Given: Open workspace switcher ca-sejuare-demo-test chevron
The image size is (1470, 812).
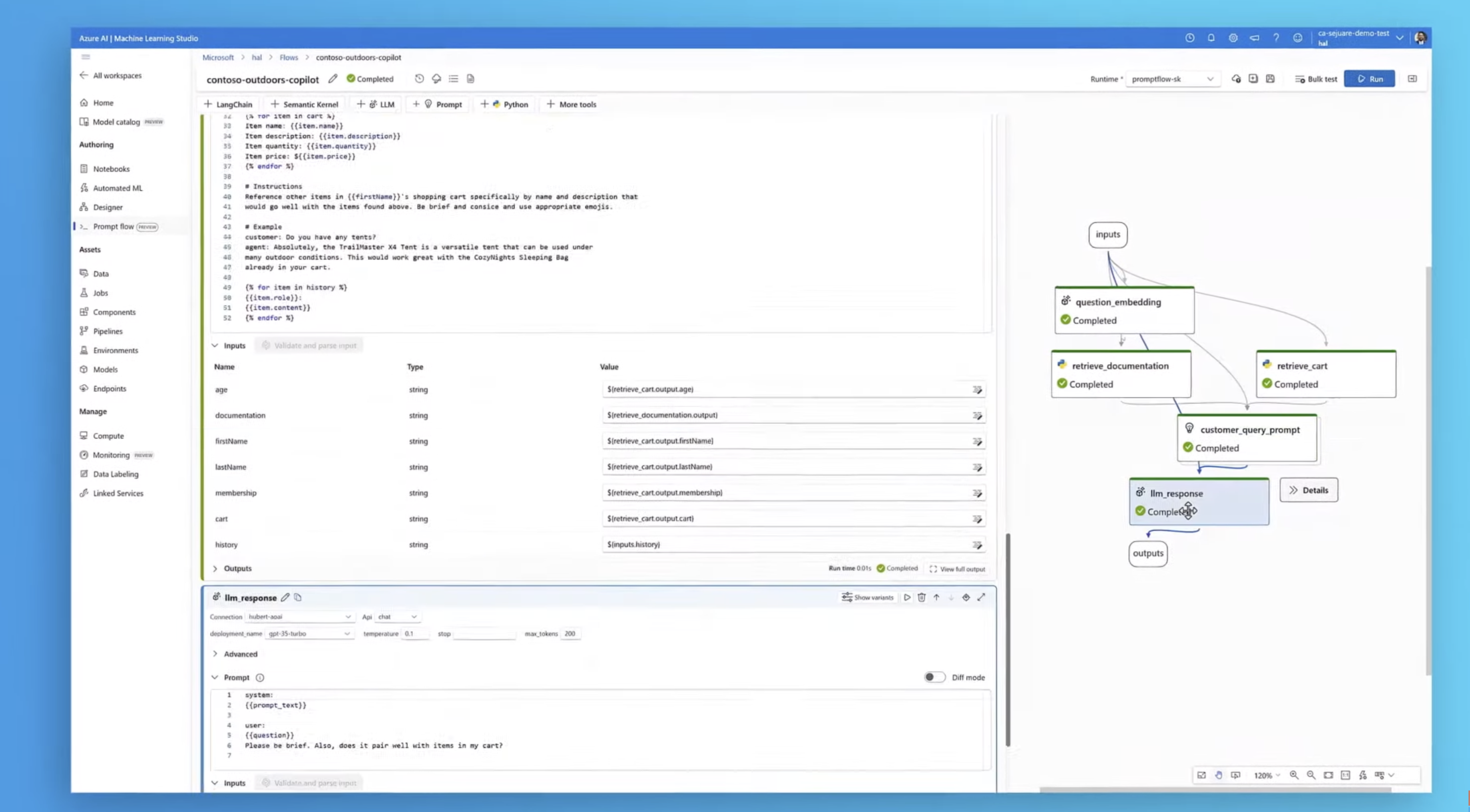Looking at the screenshot, I should (1399, 38).
